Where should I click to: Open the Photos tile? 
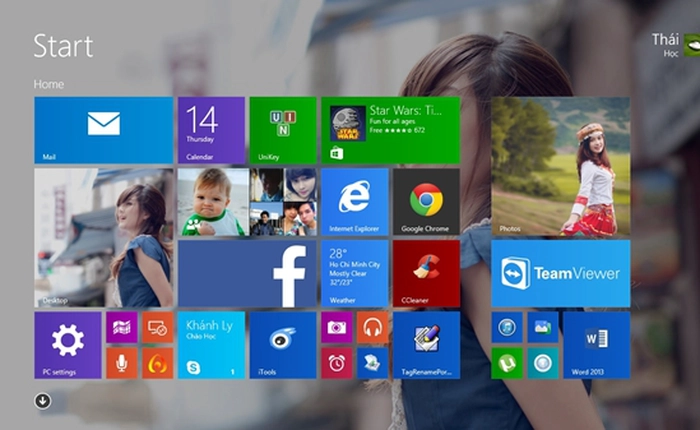coord(561,166)
